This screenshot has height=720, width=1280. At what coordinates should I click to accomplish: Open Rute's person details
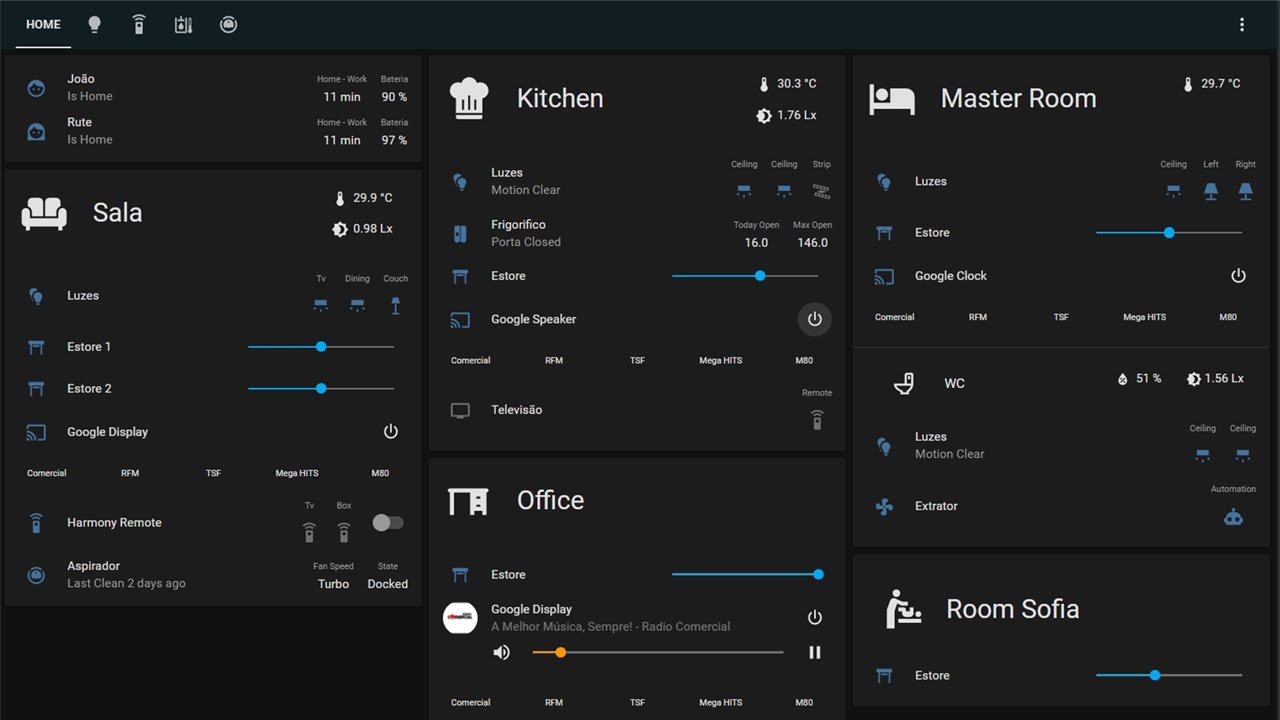(36, 131)
